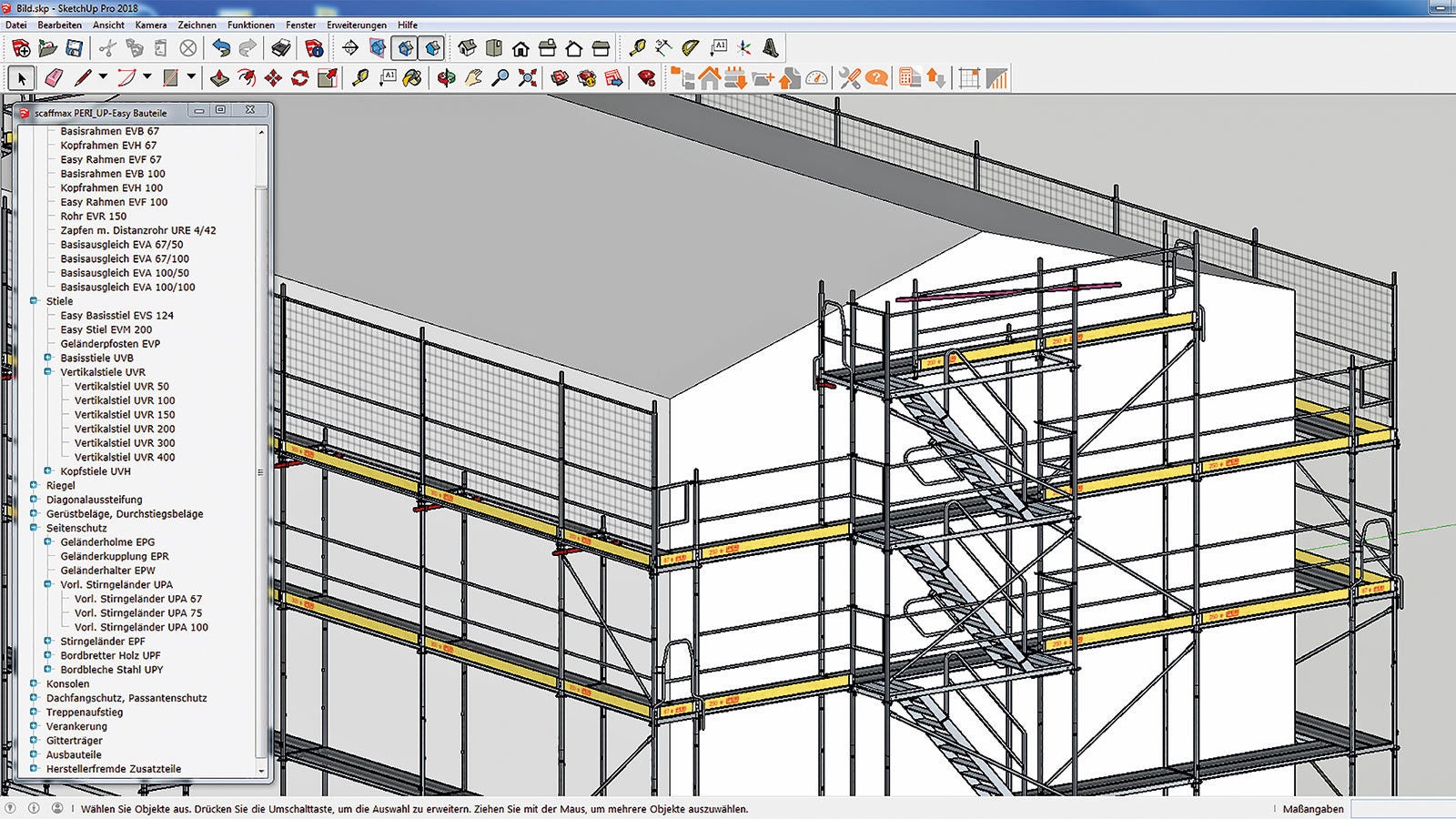Select Vertikalstiel UVR 200 component
Image resolution: width=1456 pixels, height=819 pixels.
coord(125,429)
